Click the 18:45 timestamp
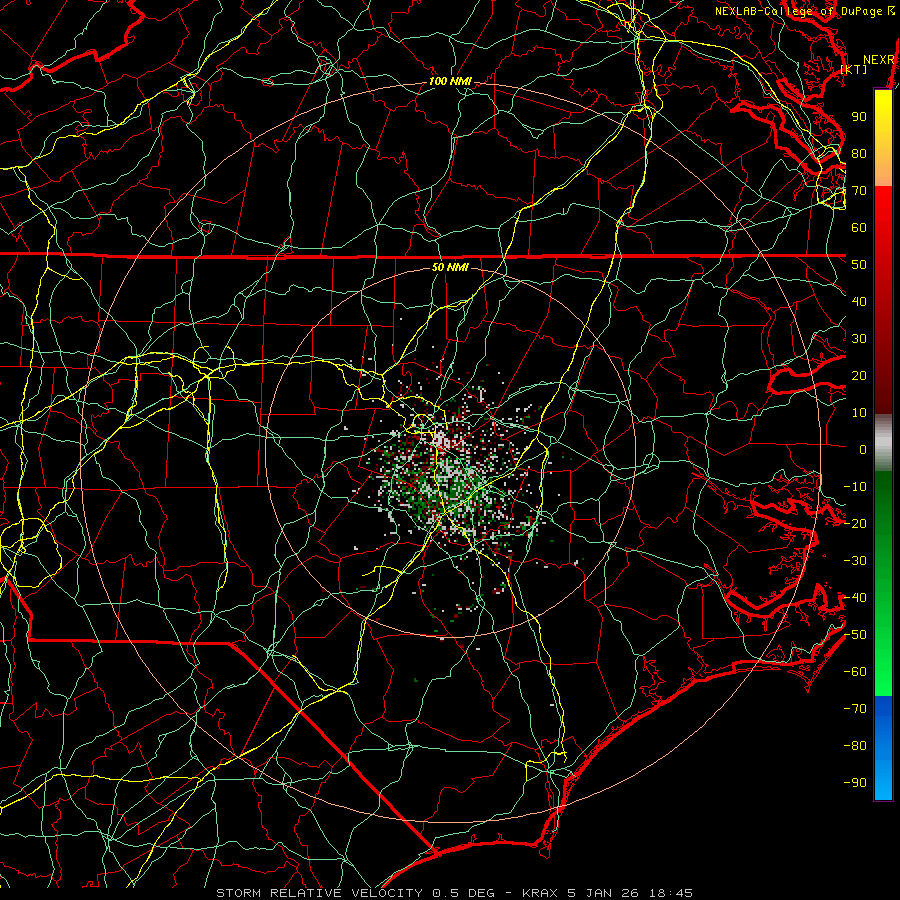This screenshot has width=900, height=900. click(x=670, y=893)
